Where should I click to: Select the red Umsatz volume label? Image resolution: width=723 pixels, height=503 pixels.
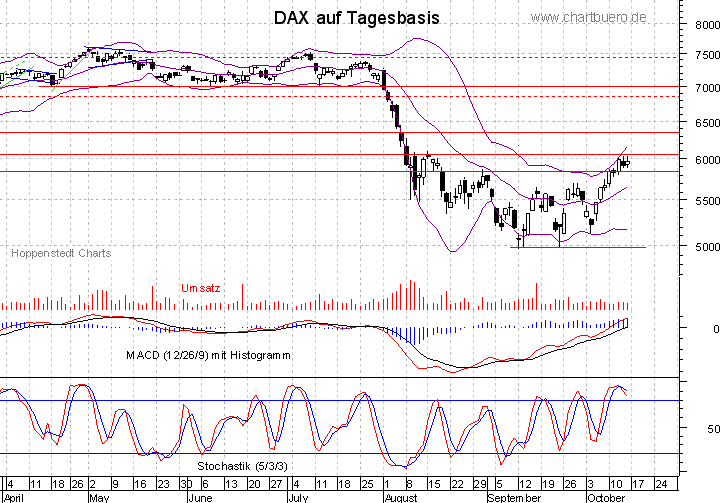[201, 289]
